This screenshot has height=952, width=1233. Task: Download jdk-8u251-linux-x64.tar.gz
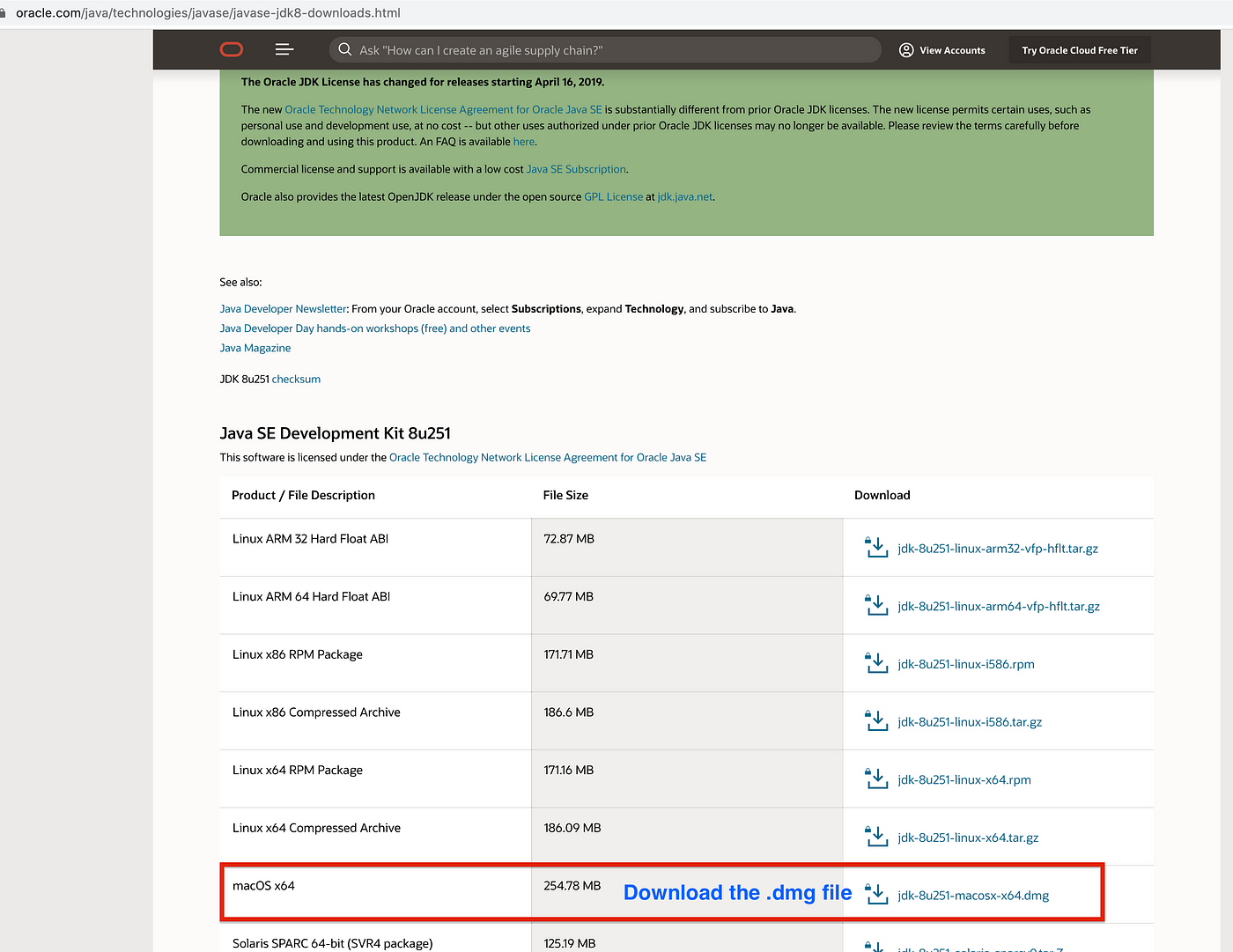968,838
